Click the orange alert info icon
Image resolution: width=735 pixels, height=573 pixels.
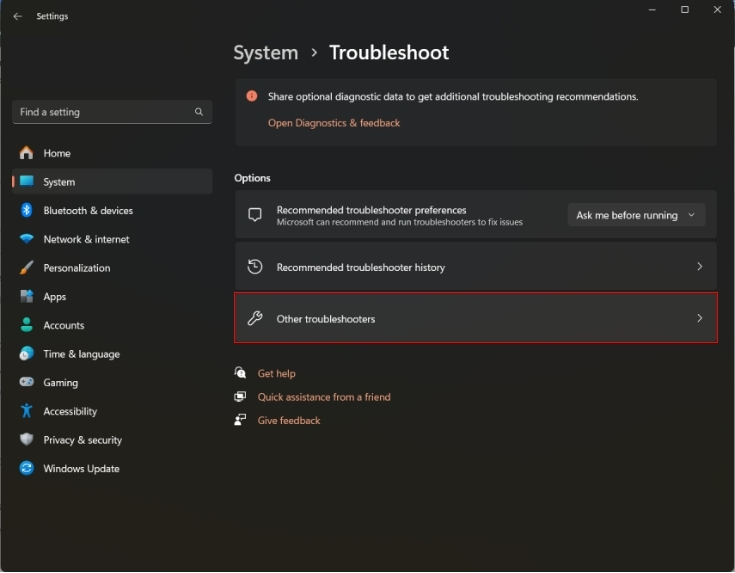252,96
